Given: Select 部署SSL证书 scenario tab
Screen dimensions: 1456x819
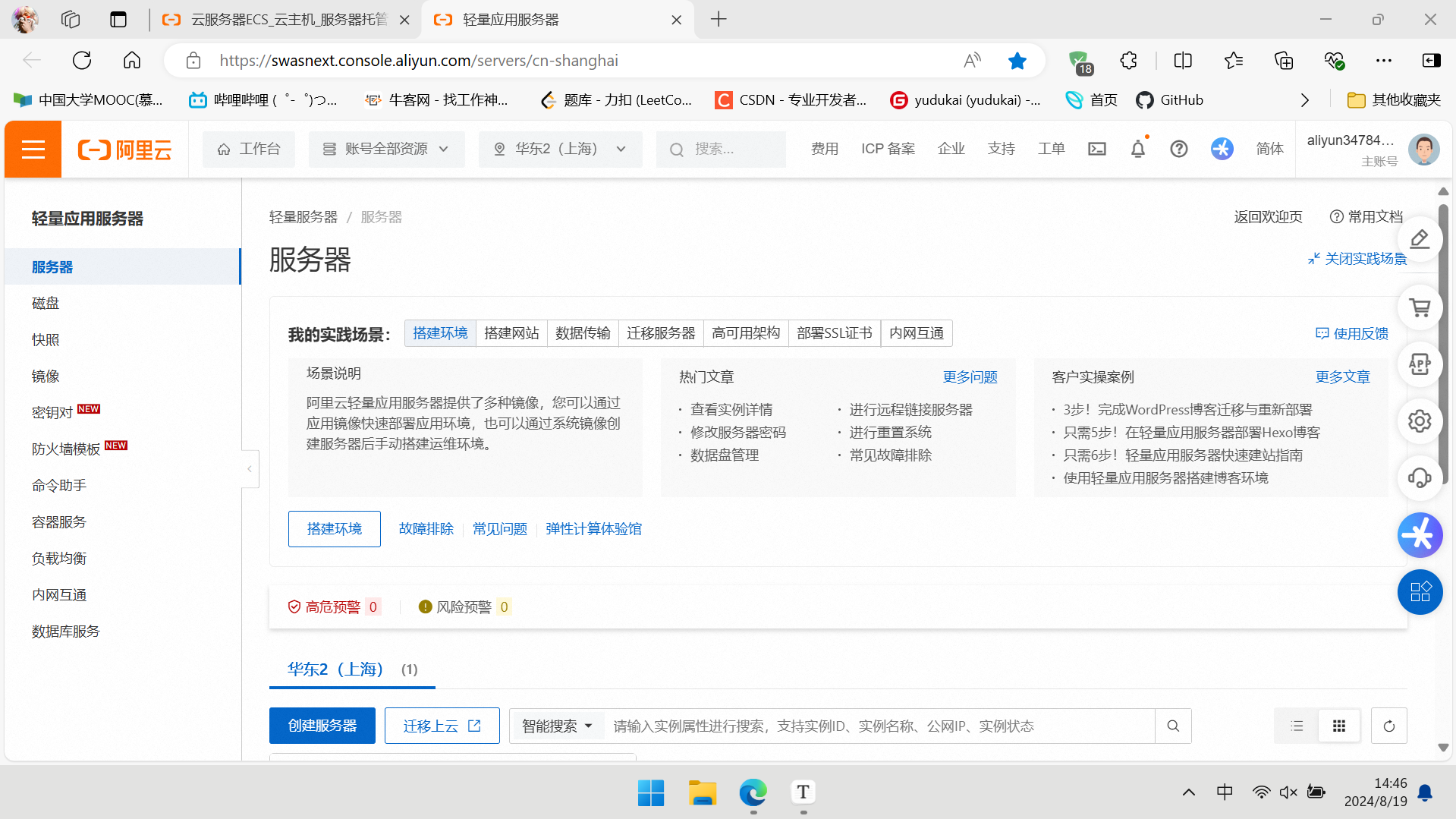Looking at the screenshot, I should [x=835, y=333].
